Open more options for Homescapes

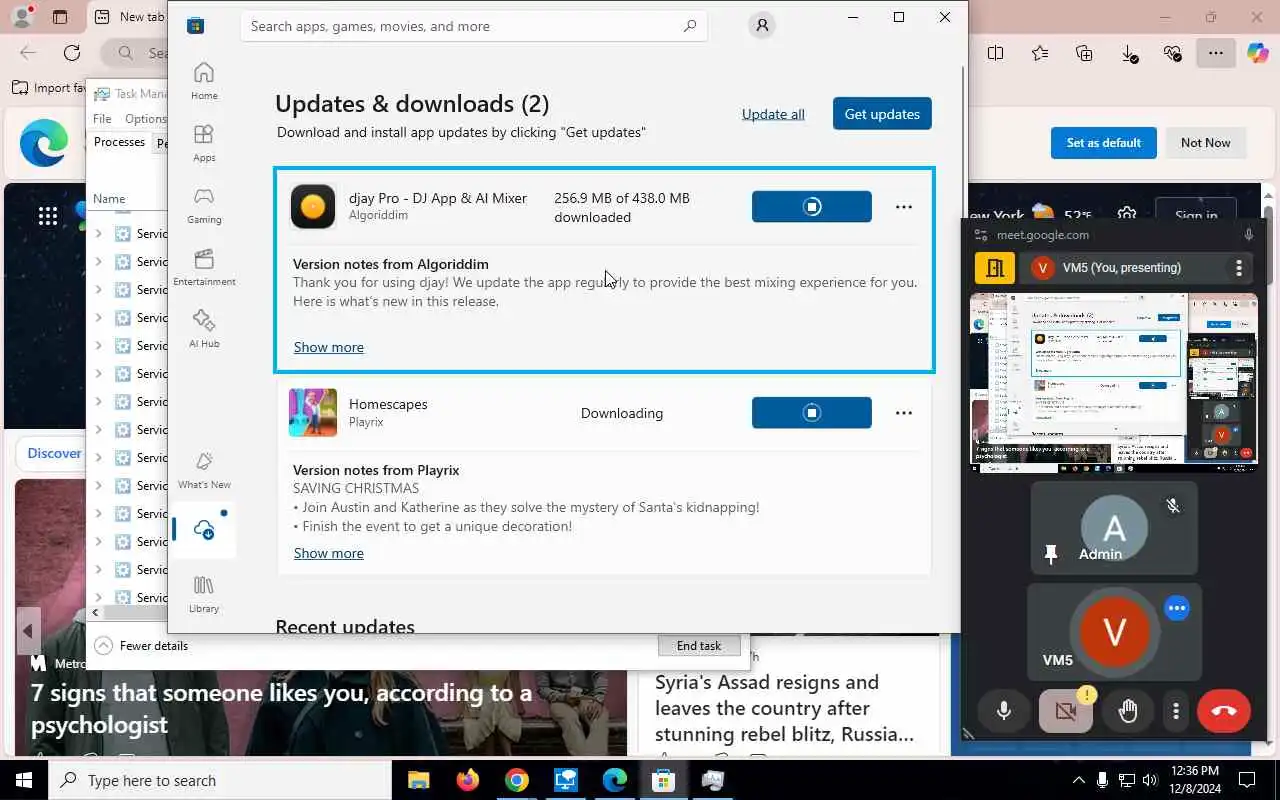coord(904,413)
